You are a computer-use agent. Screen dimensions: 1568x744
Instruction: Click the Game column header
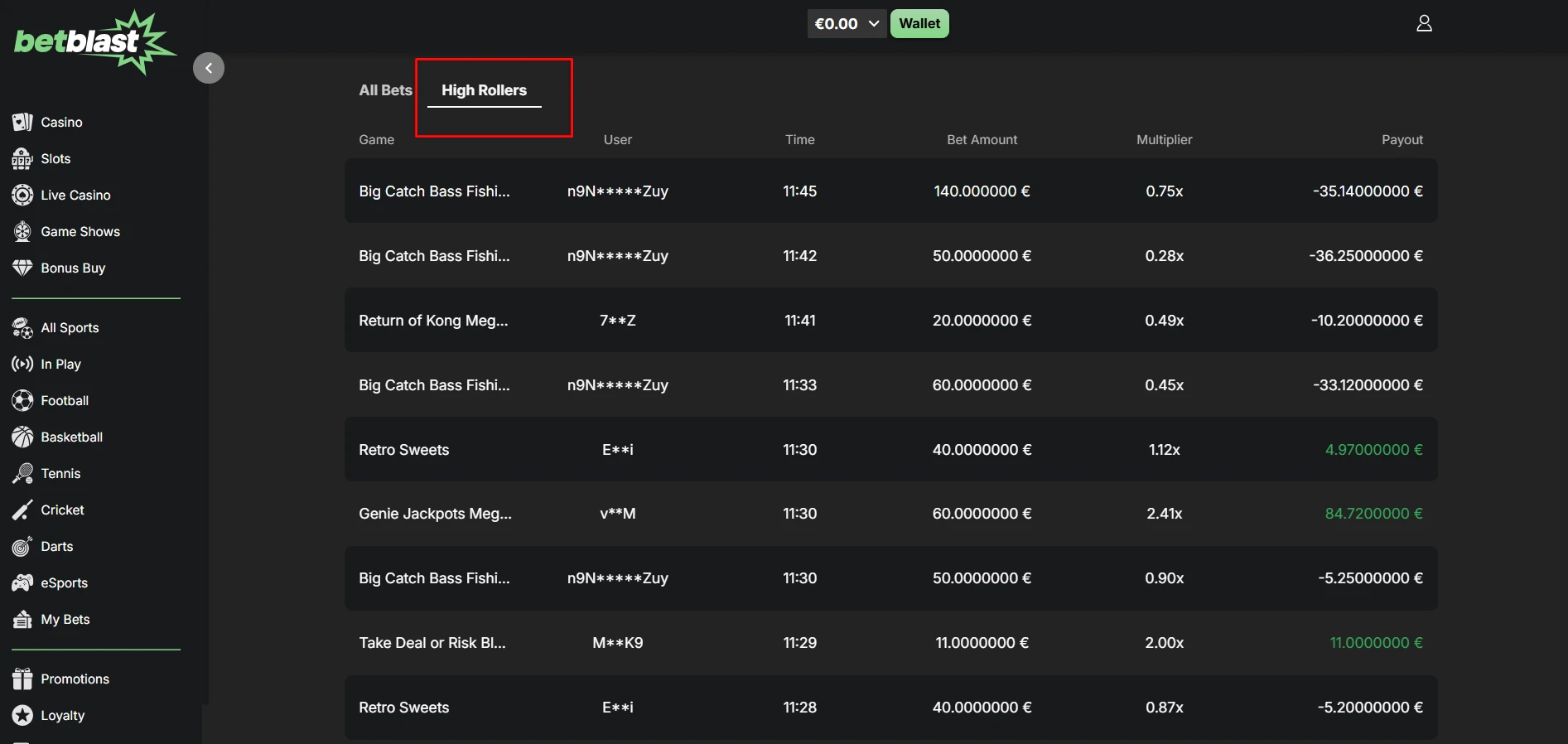coord(377,139)
